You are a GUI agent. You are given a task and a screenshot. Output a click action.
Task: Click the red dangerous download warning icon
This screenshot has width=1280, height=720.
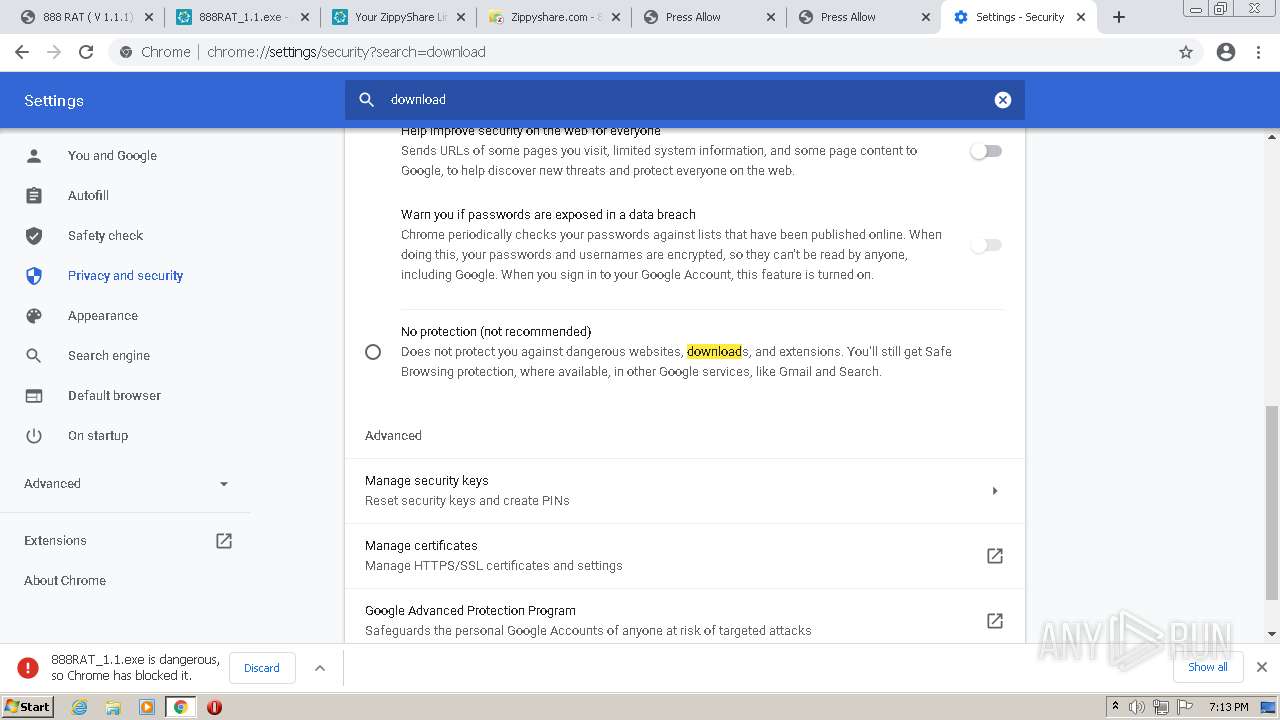pyautogui.click(x=28, y=668)
